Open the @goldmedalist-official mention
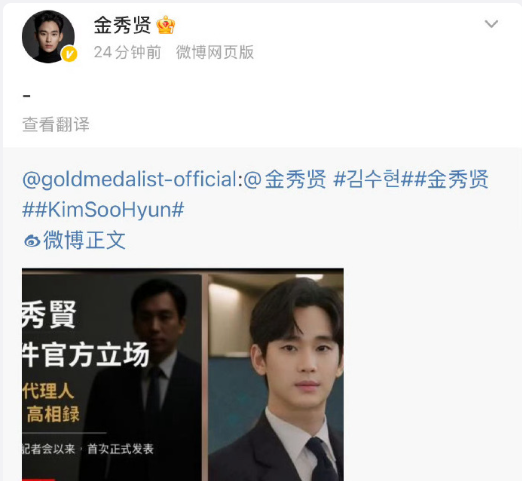The height and width of the screenshot is (481, 522). click(x=129, y=179)
